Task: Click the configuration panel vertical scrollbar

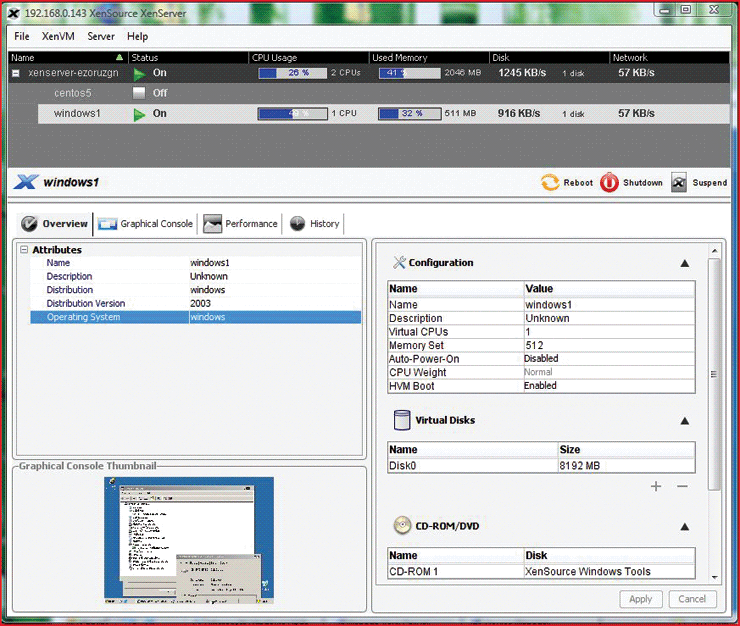Action: 714,375
